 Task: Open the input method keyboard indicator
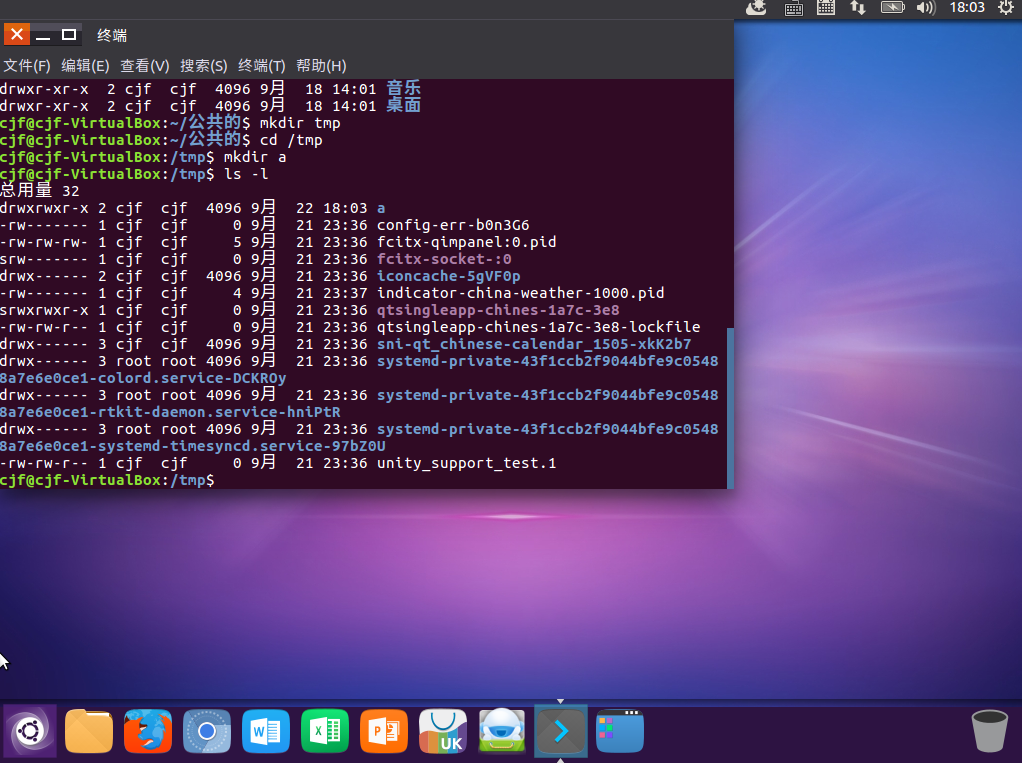pyautogui.click(x=793, y=8)
